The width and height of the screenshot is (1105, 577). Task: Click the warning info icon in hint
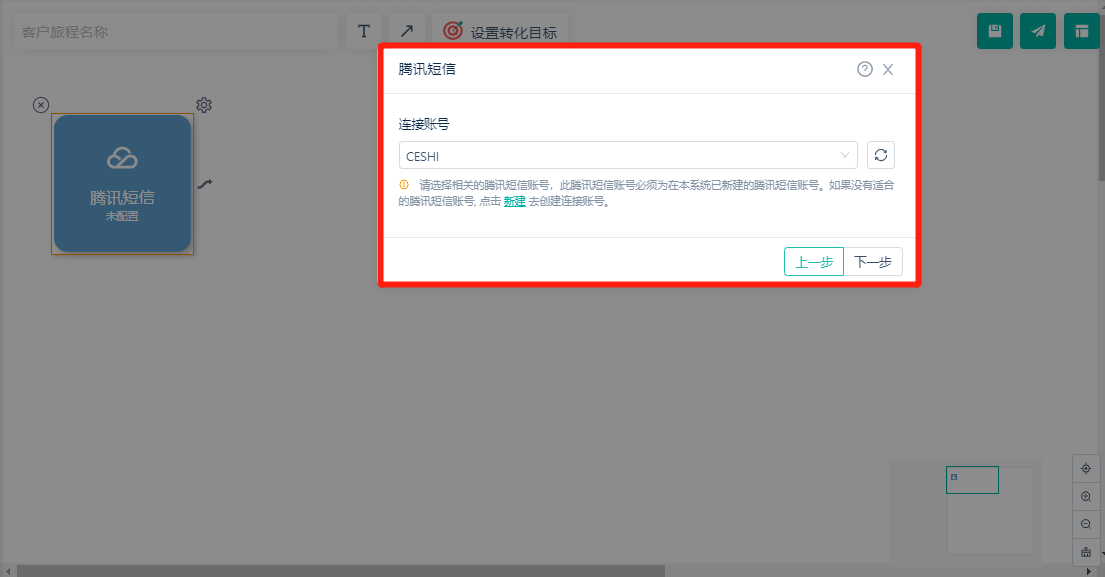click(x=404, y=185)
